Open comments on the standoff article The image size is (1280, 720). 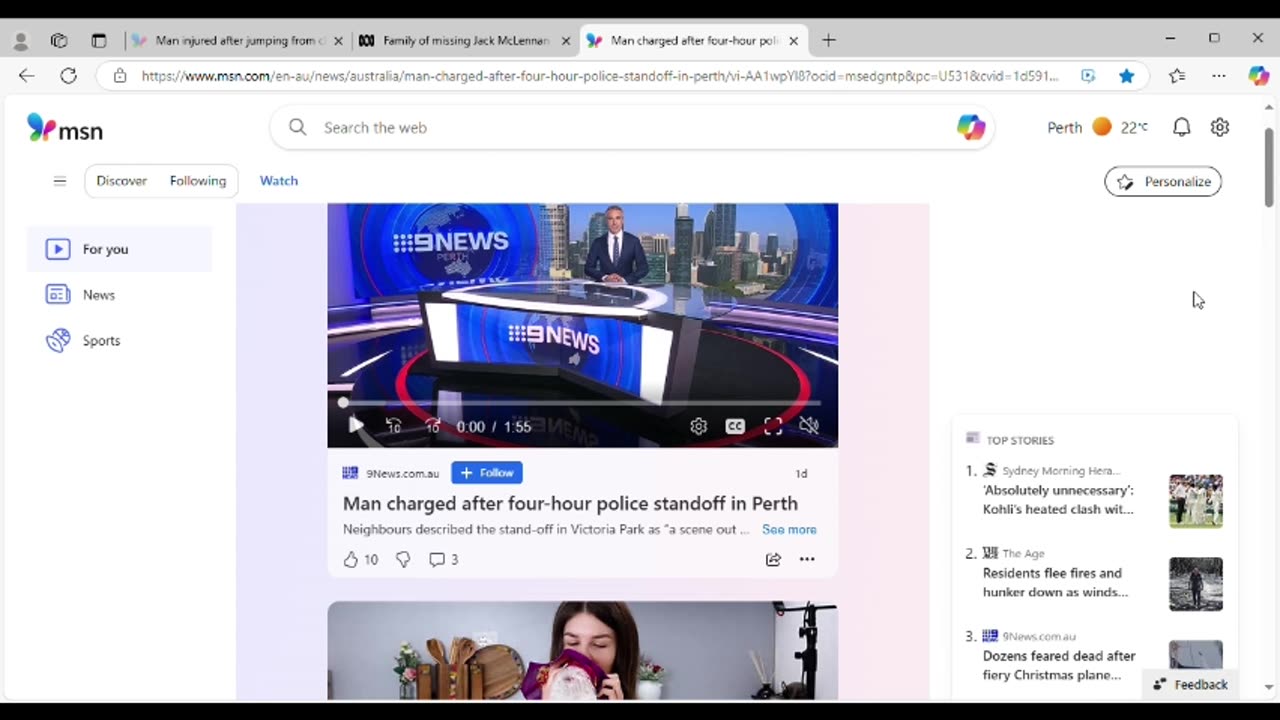[x=443, y=559]
